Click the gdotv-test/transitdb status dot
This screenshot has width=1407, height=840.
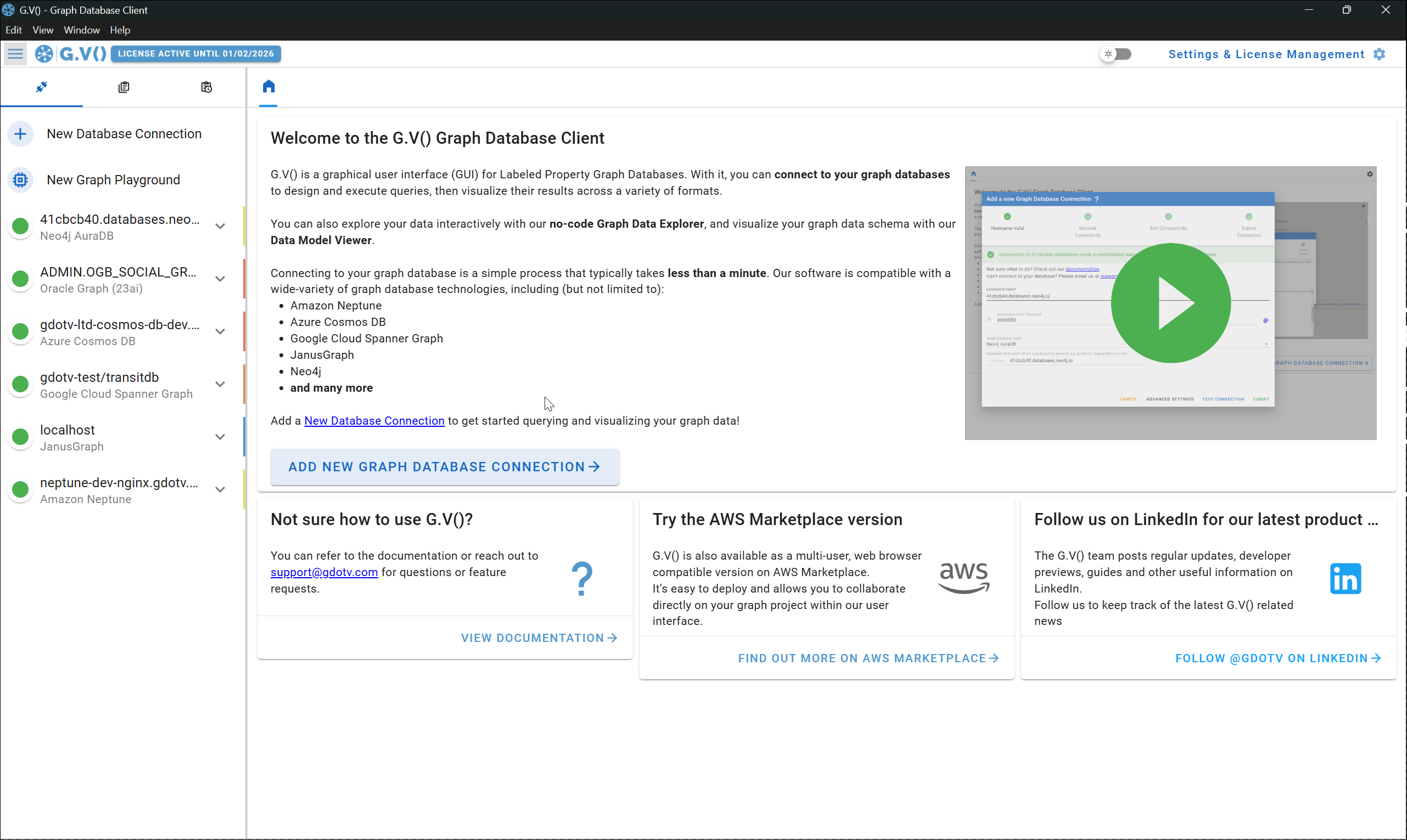(20, 384)
